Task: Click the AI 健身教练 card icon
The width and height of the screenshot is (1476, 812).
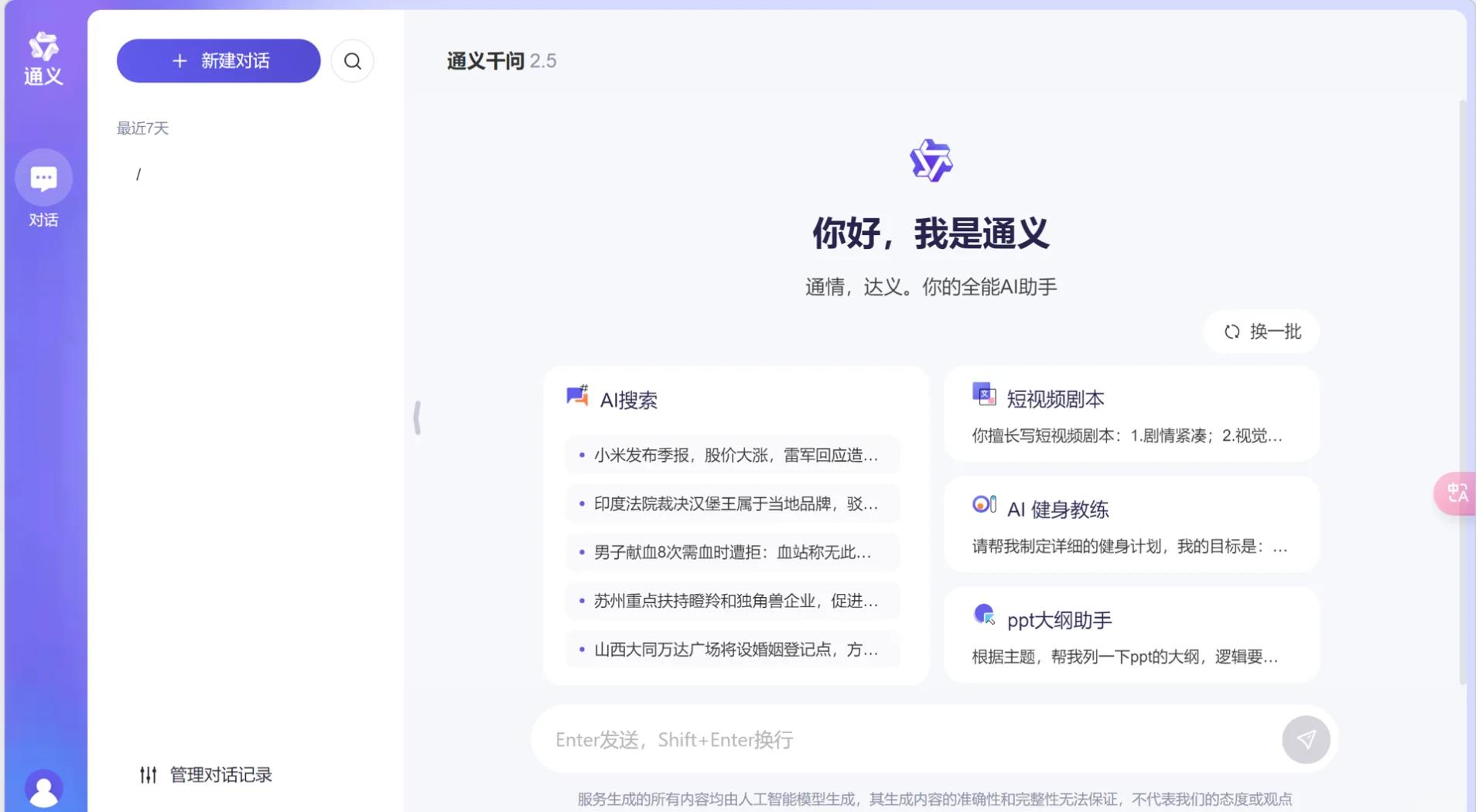Action: [984, 505]
